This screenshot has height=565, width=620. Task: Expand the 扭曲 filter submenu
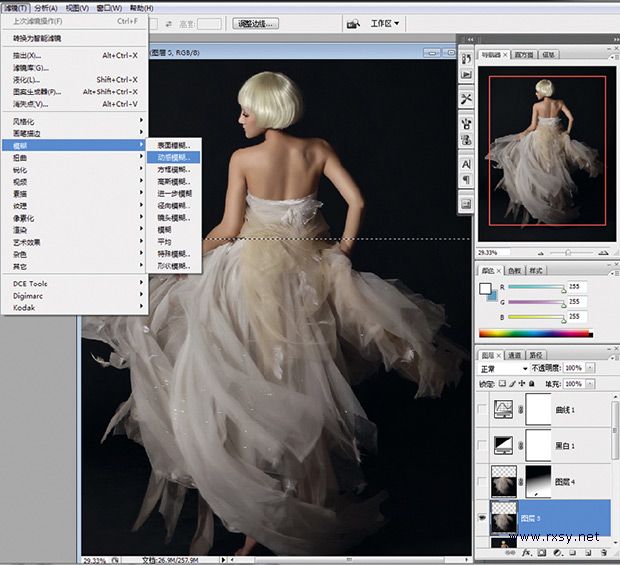75,158
